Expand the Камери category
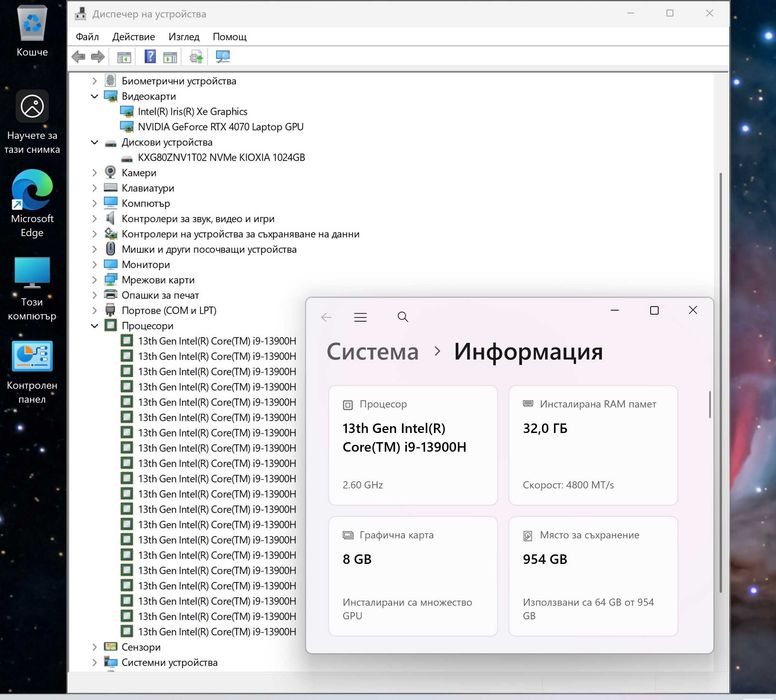Viewport: 776px width, 700px height. 95,173
